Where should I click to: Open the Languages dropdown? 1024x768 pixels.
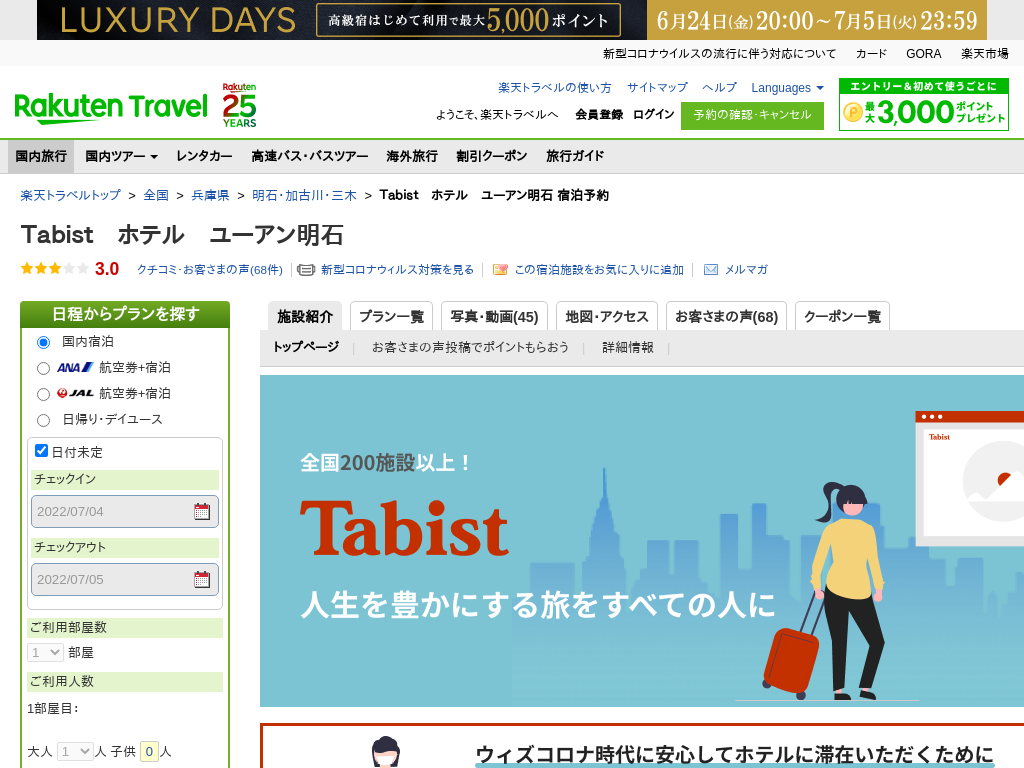pos(787,88)
